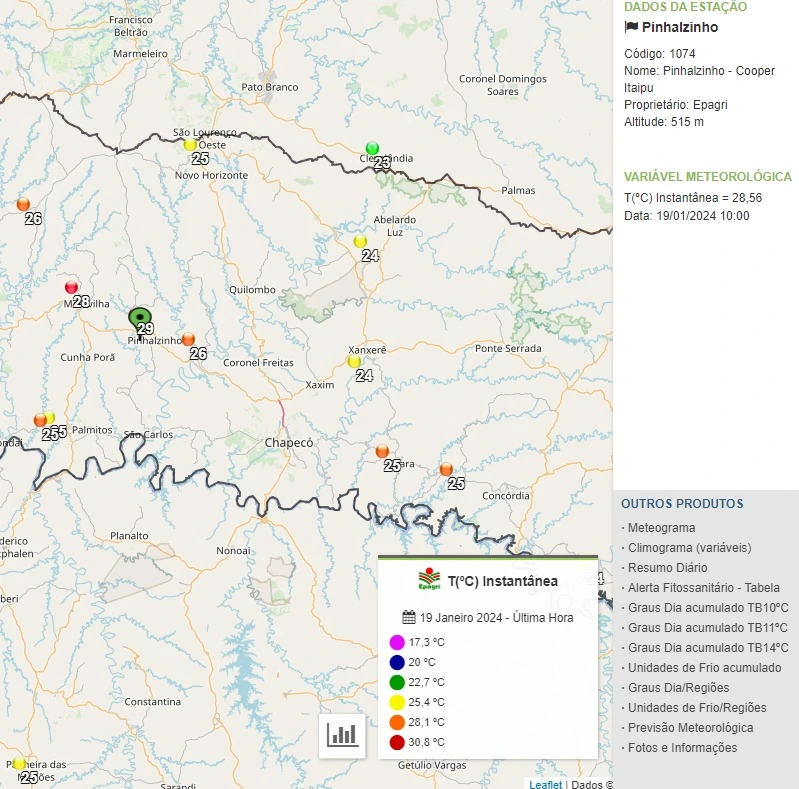Click the selected Pinhalzinho station marker
Screen dimensions: 799x789
[x=141, y=318]
